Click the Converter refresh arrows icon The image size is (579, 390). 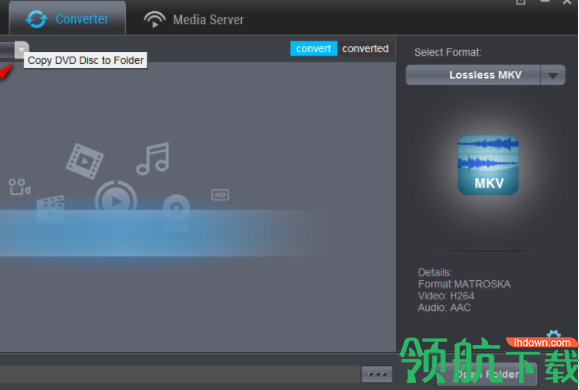[36, 19]
